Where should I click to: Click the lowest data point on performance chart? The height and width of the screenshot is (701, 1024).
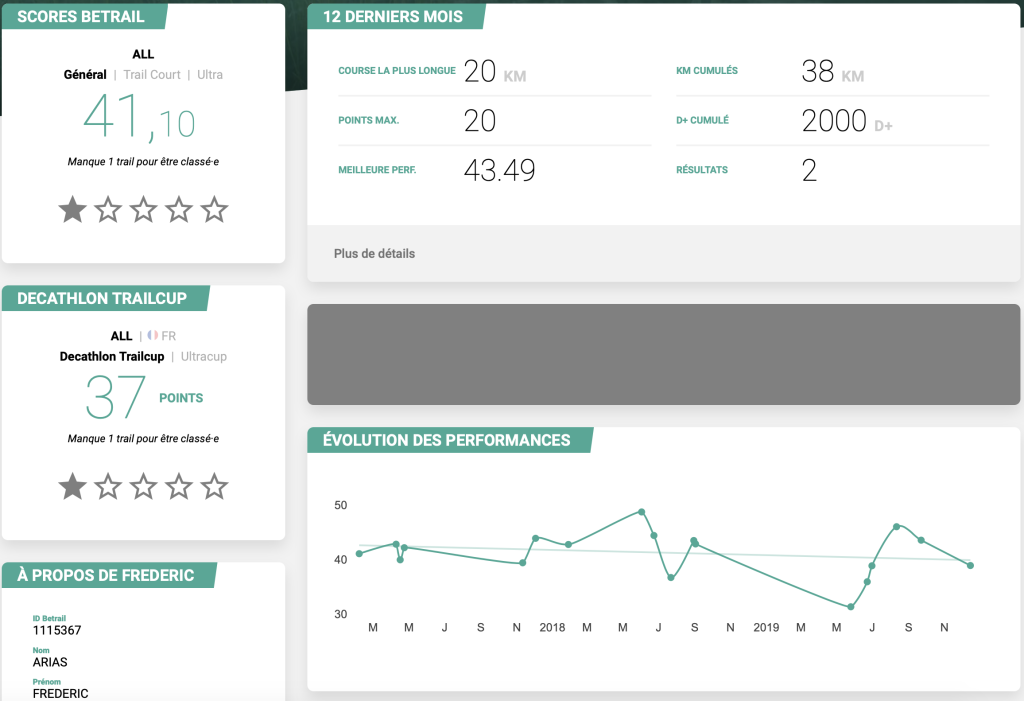(851, 607)
